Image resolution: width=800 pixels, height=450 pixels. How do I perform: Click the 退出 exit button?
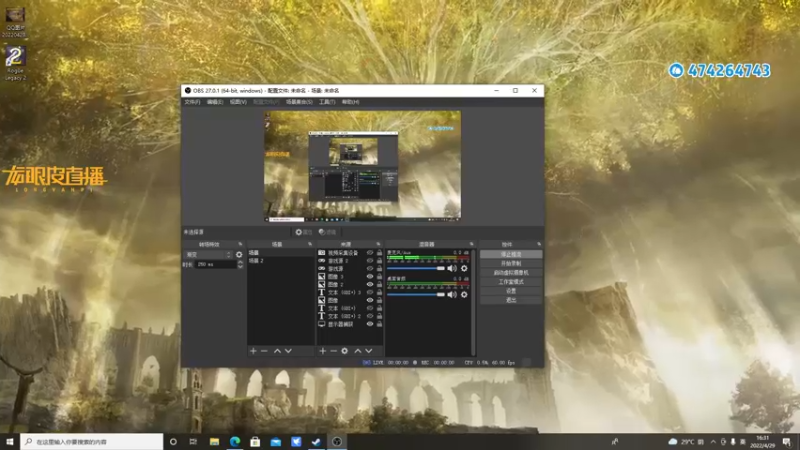511,300
